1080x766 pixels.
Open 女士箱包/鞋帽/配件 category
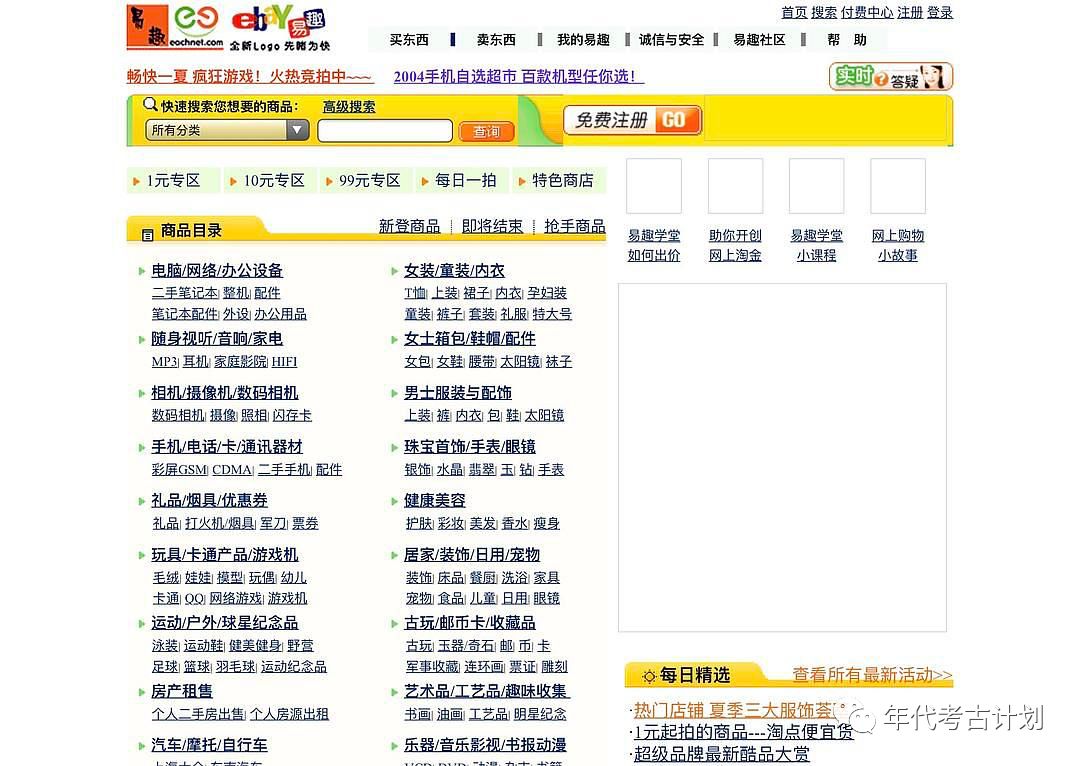pos(470,339)
